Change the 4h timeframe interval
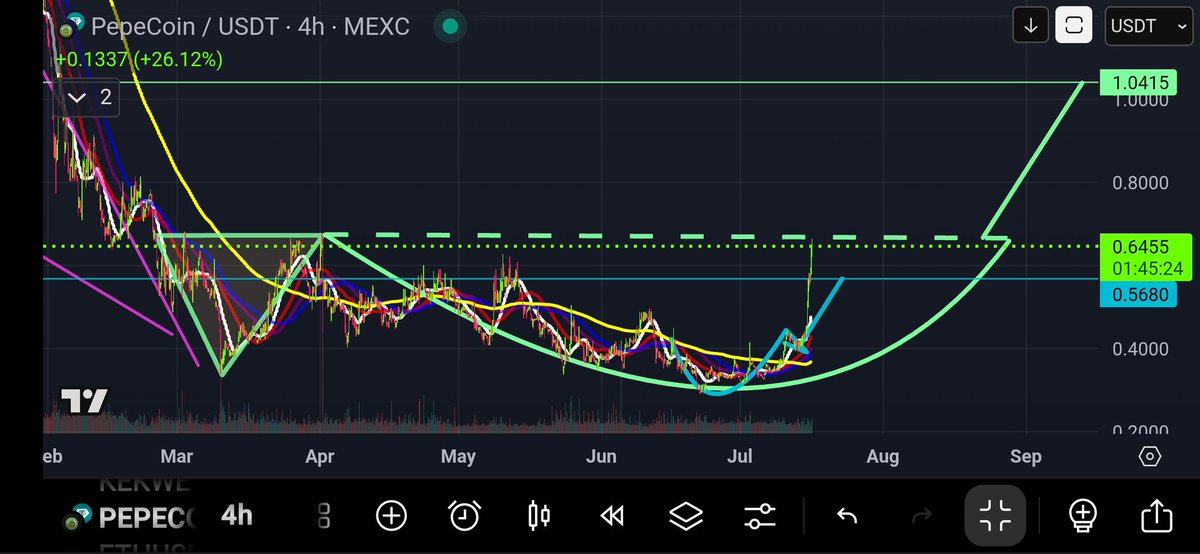Image resolution: width=1200 pixels, height=554 pixels. [x=237, y=516]
